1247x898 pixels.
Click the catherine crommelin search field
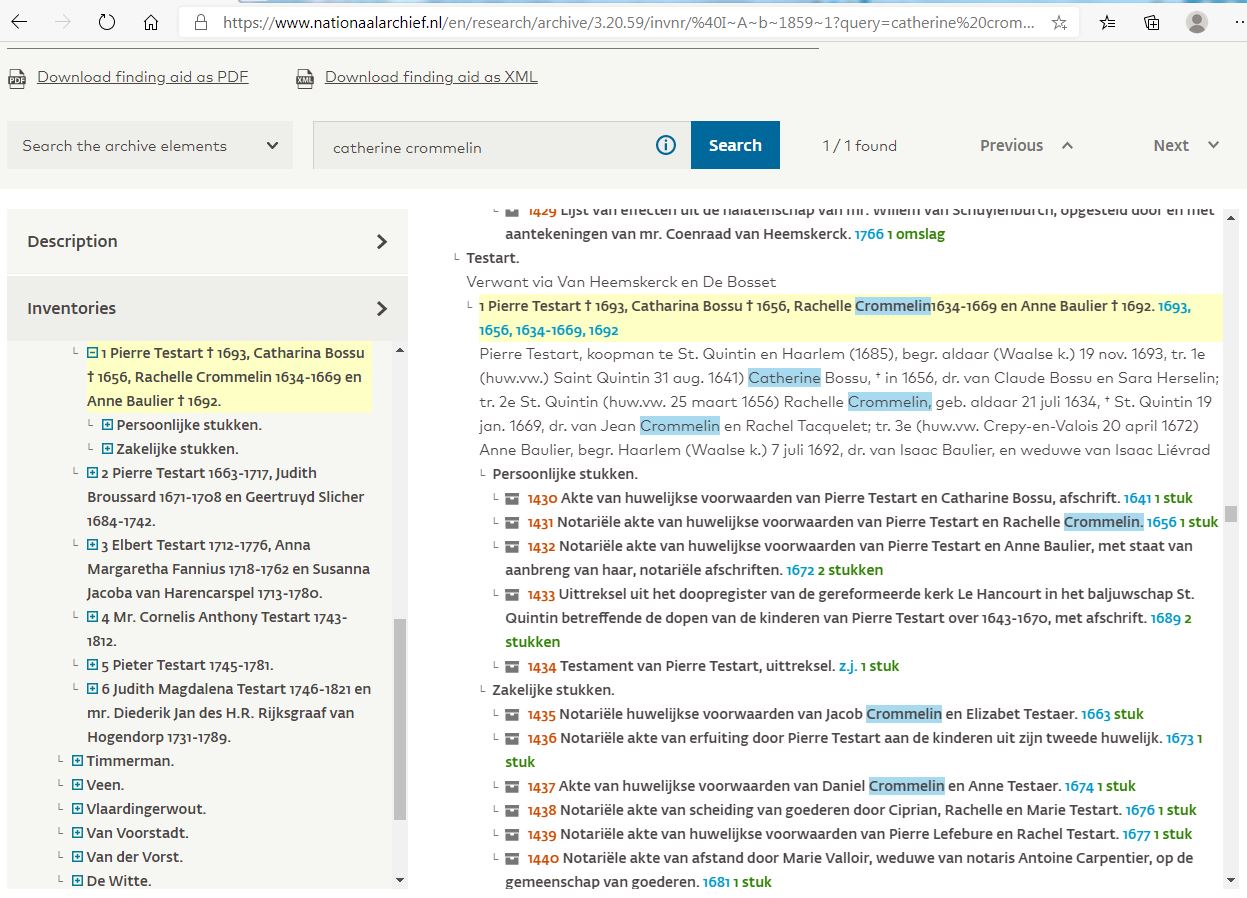tap(490, 147)
